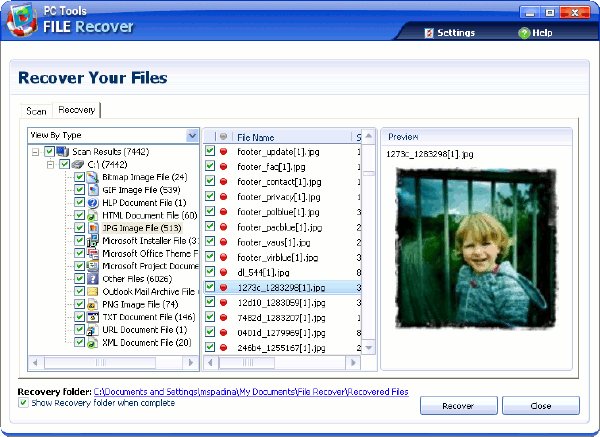The image size is (600, 437).
Task: Collapse the C:\ drive tree node
Action: point(50,165)
